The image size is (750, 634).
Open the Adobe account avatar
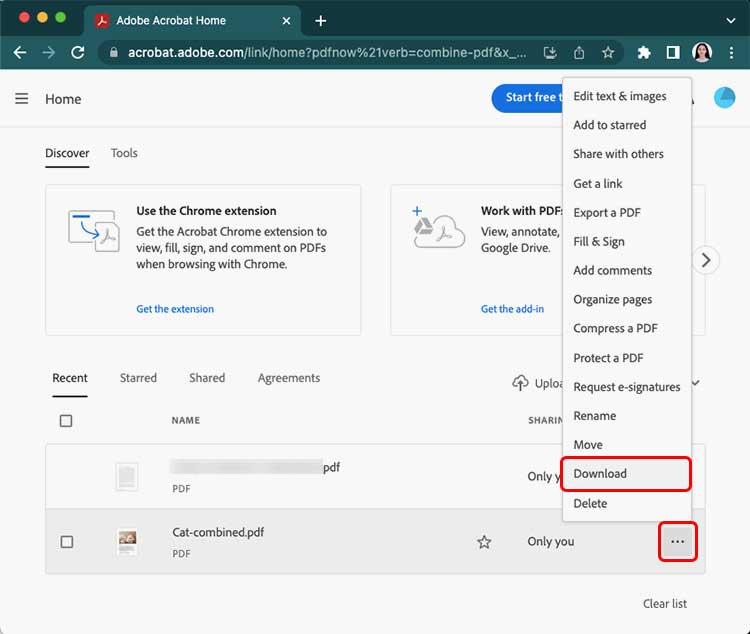[724, 98]
